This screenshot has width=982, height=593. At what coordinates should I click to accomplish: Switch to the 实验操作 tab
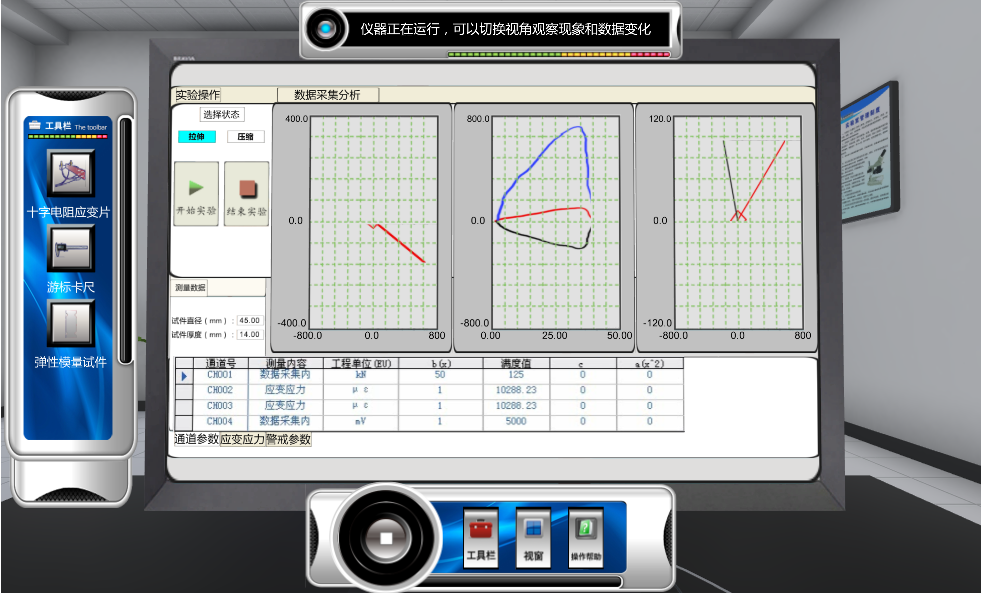coord(198,95)
